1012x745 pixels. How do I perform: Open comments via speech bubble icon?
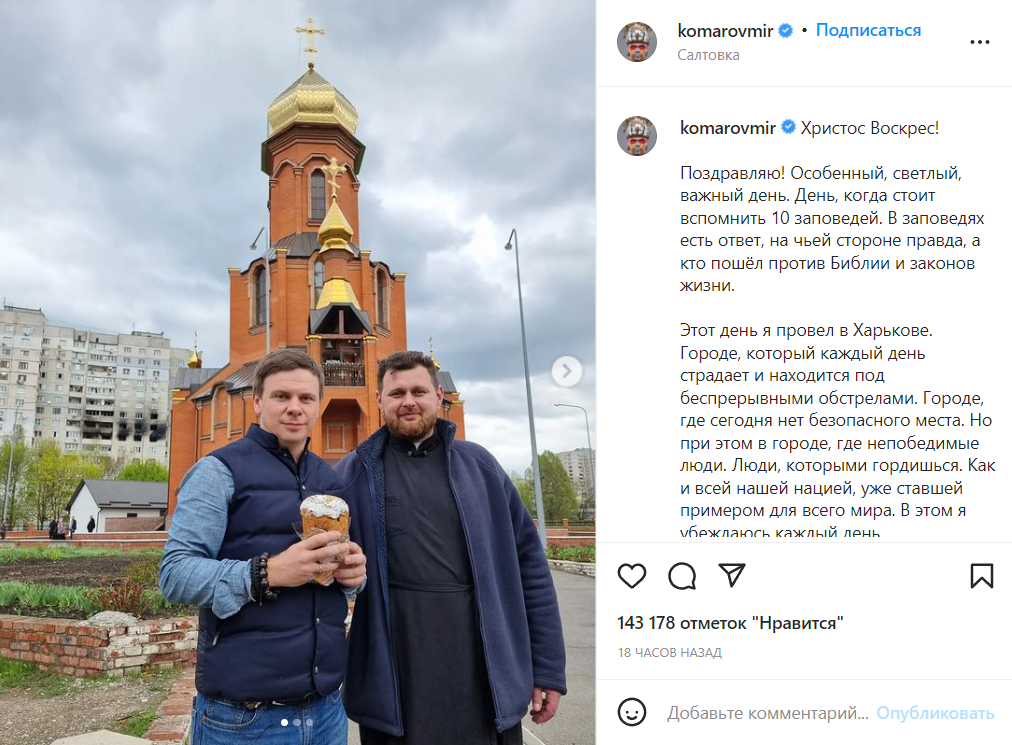(682, 576)
